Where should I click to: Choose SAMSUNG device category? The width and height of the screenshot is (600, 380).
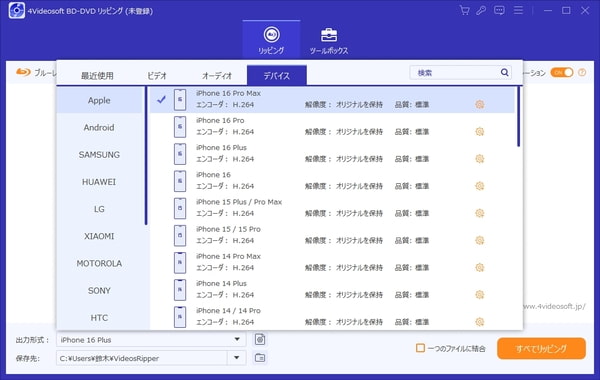pyautogui.click(x=99, y=155)
